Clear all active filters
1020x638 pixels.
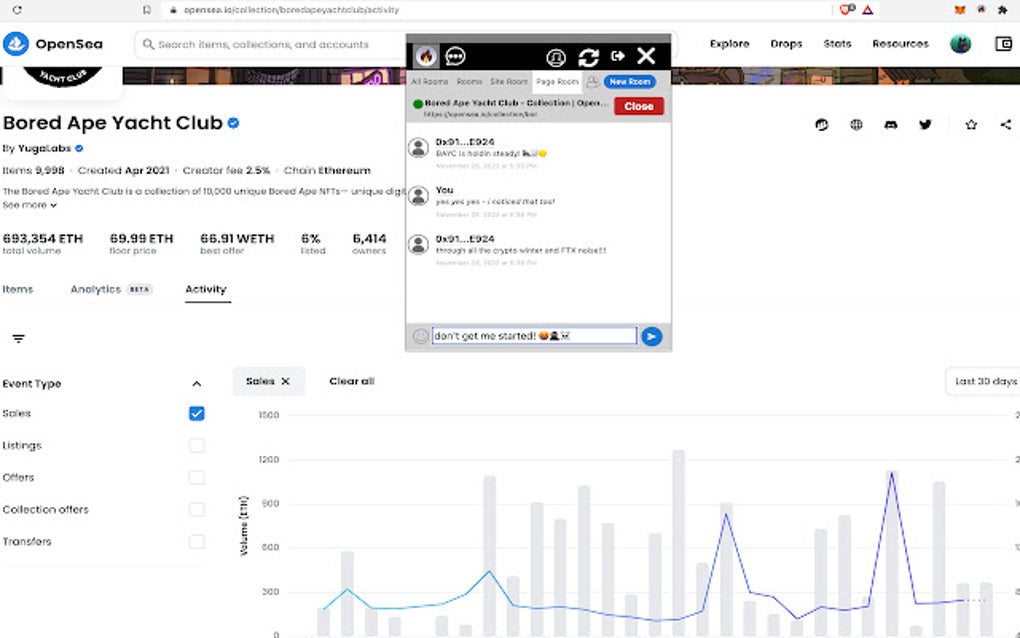pos(351,381)
